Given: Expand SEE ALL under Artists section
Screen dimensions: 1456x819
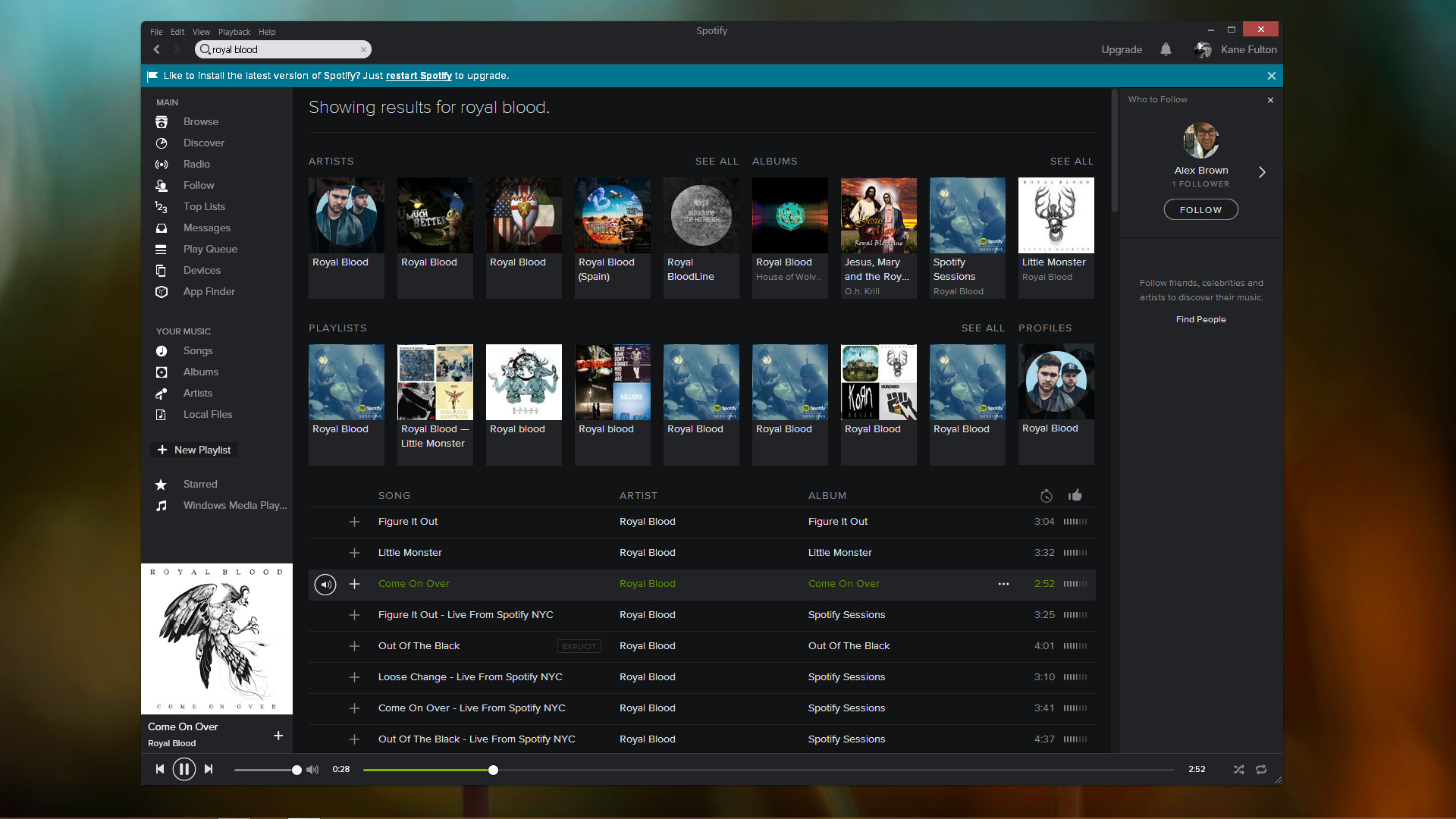Looking at the screenshot, I should (716, 161).
